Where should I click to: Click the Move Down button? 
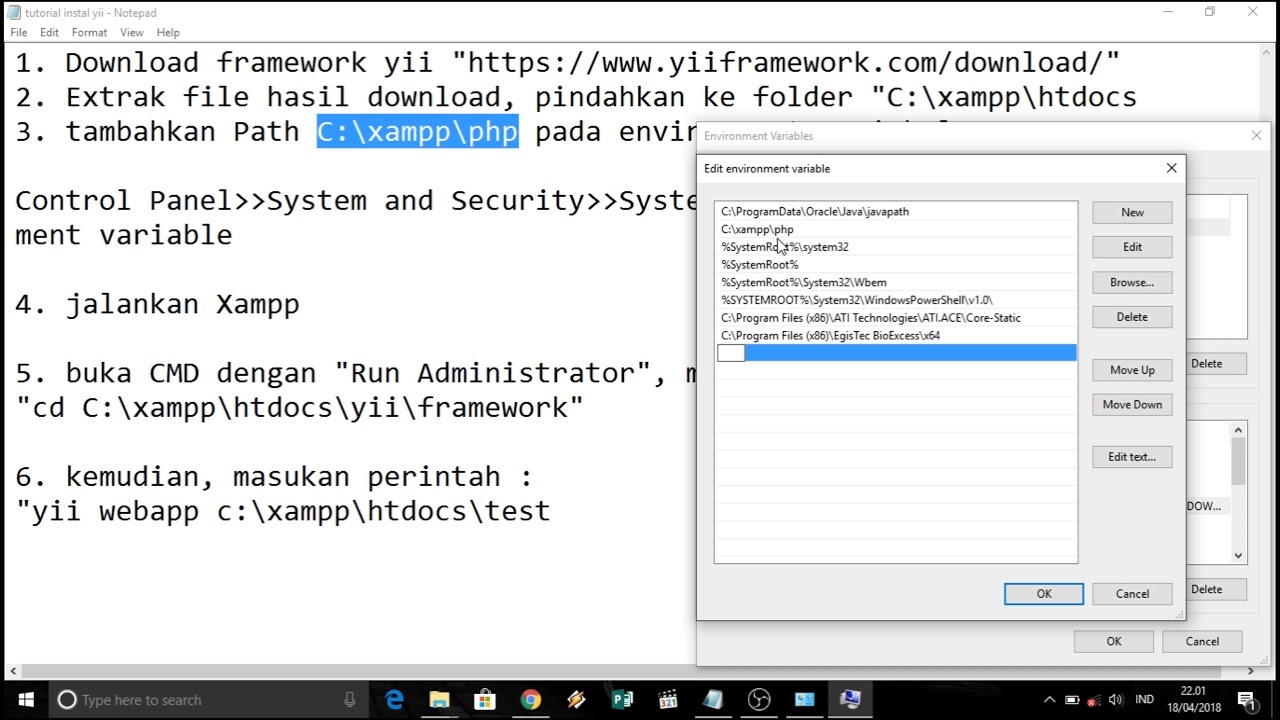click(x=1132, y=404)
